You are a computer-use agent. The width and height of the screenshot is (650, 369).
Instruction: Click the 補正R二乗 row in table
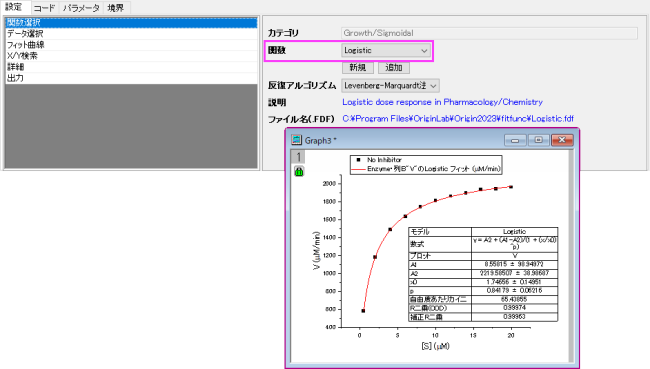tap(483, 317)
